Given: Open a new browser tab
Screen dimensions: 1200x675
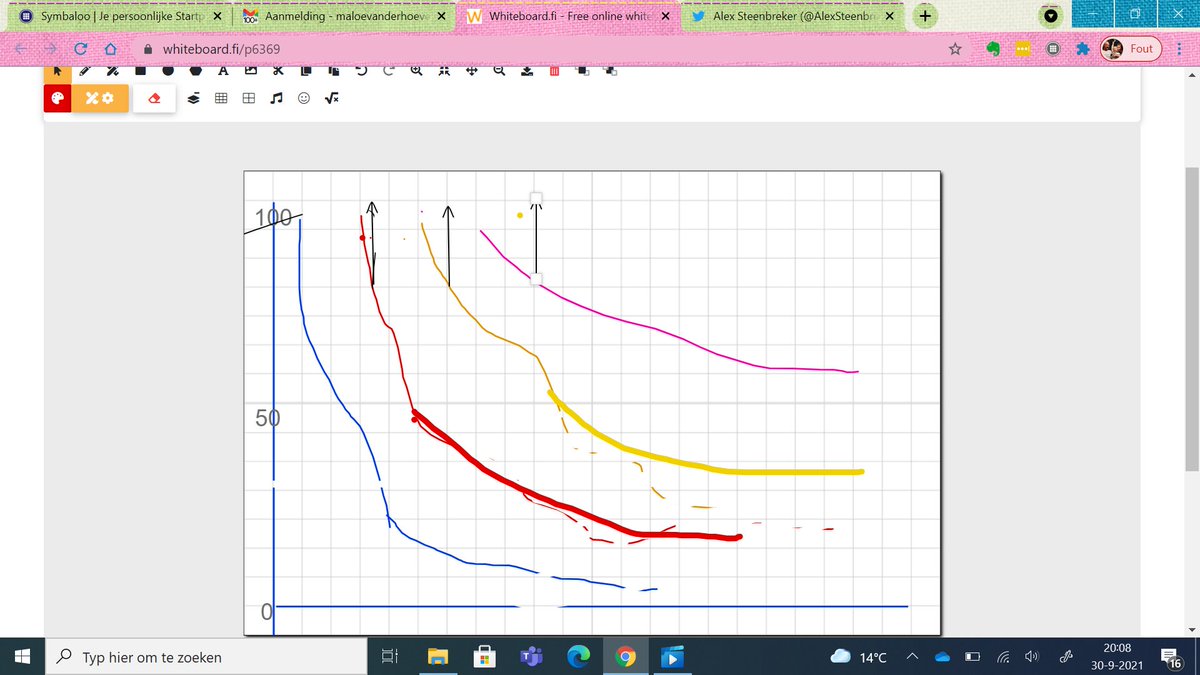Looking at the screenshot, I should (x=926, y=16).
